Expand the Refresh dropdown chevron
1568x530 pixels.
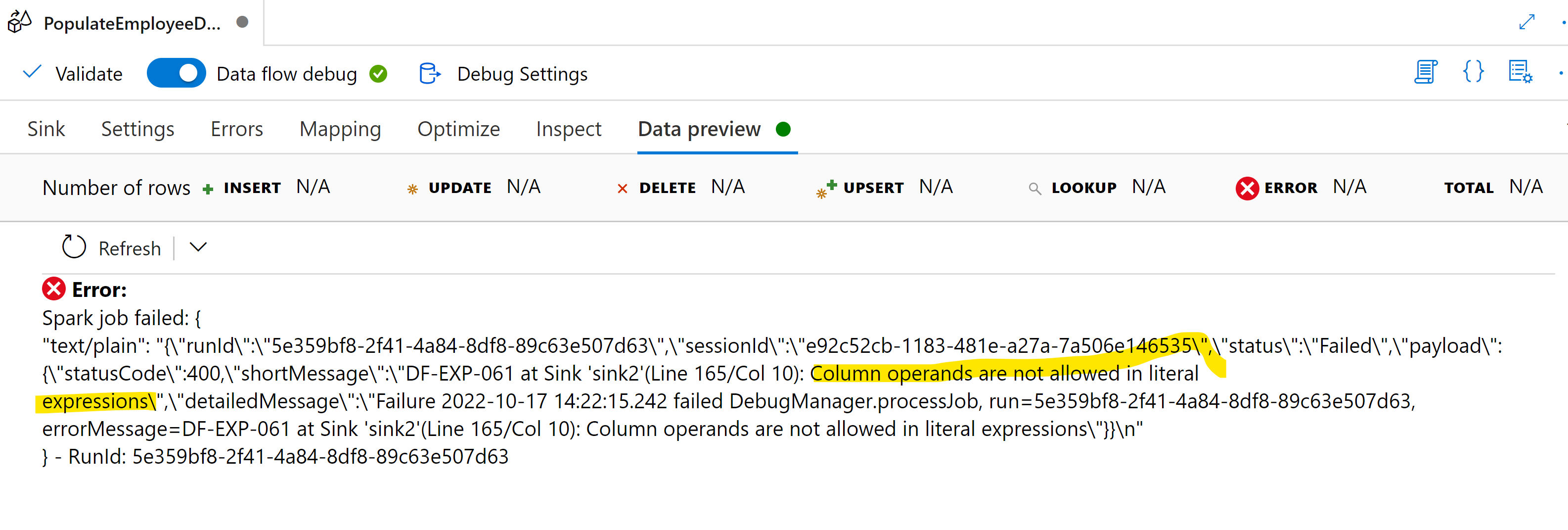coord(198,247)
